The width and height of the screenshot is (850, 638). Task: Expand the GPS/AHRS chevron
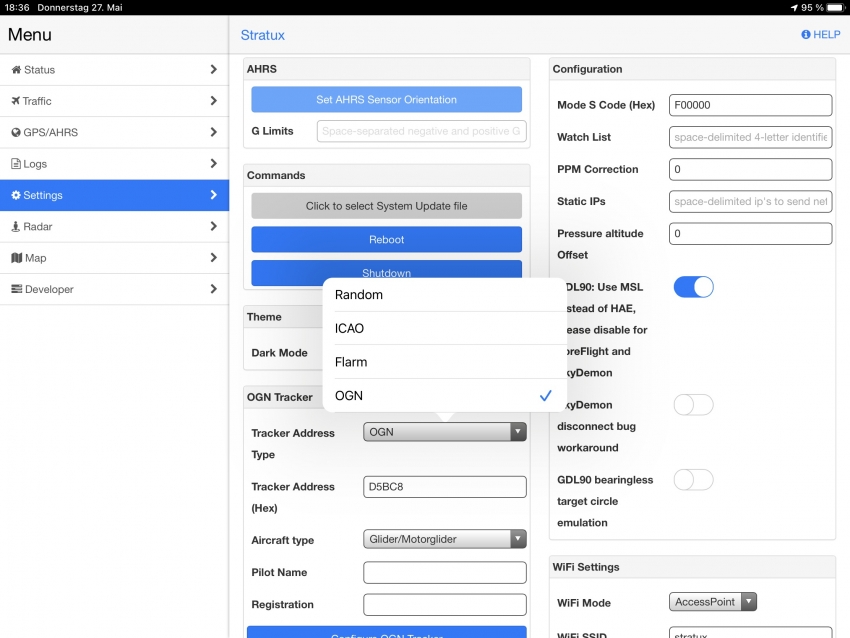pos(214,132)
